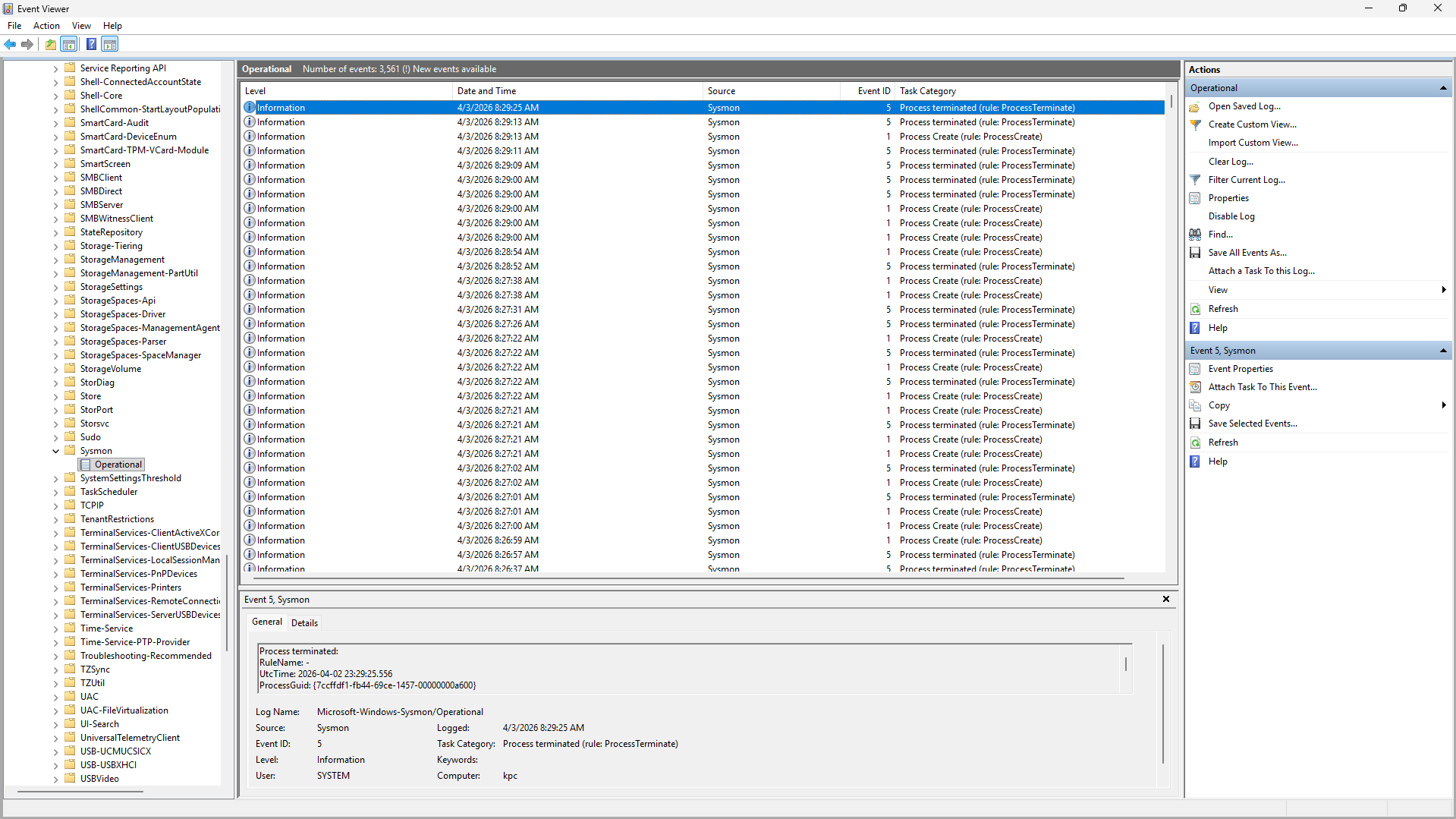Click the Save All Events floppy icon

click(1195, 253)
